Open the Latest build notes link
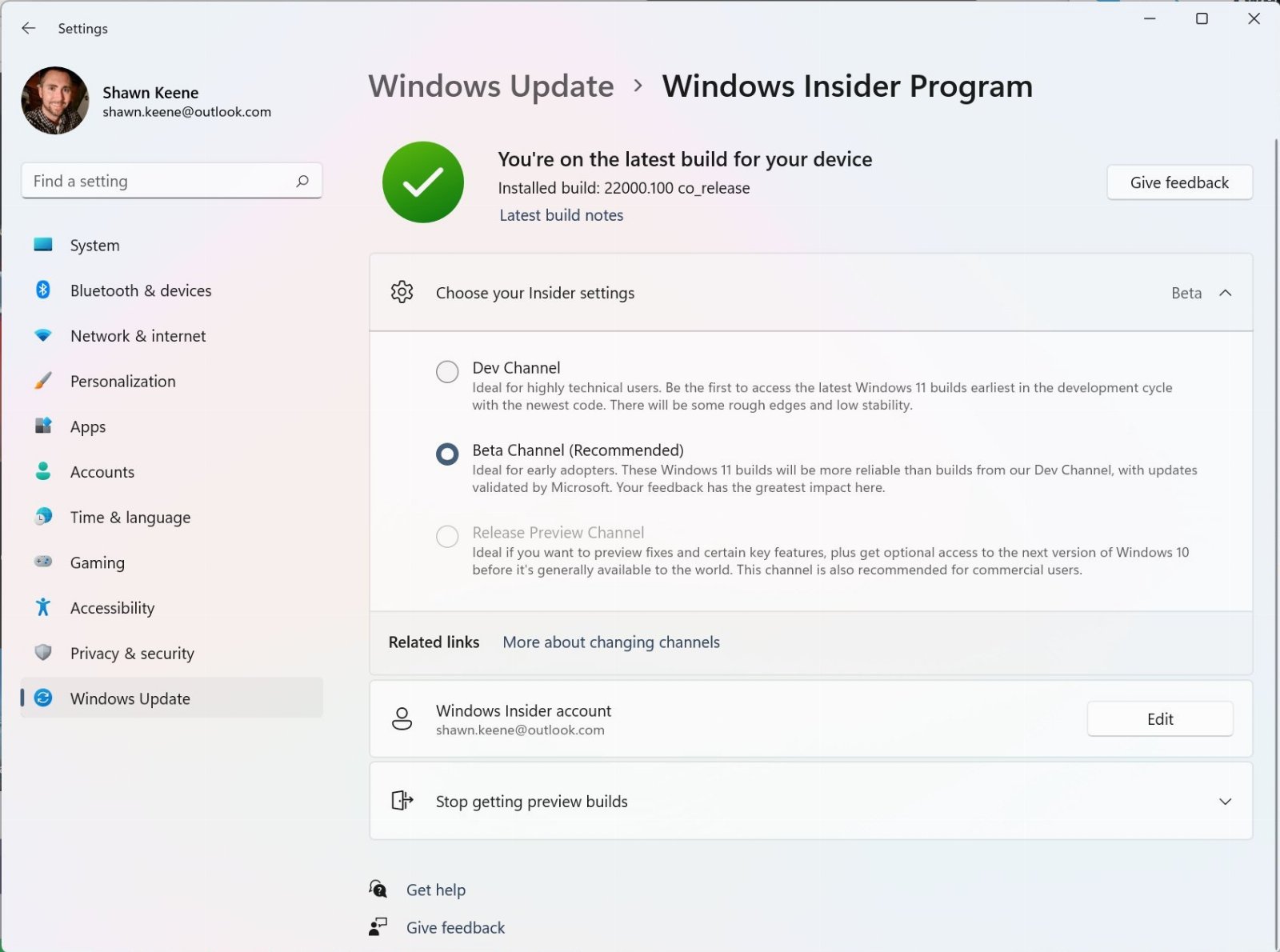This screenshot has width=1280, height=952. (x=561, y=215)
